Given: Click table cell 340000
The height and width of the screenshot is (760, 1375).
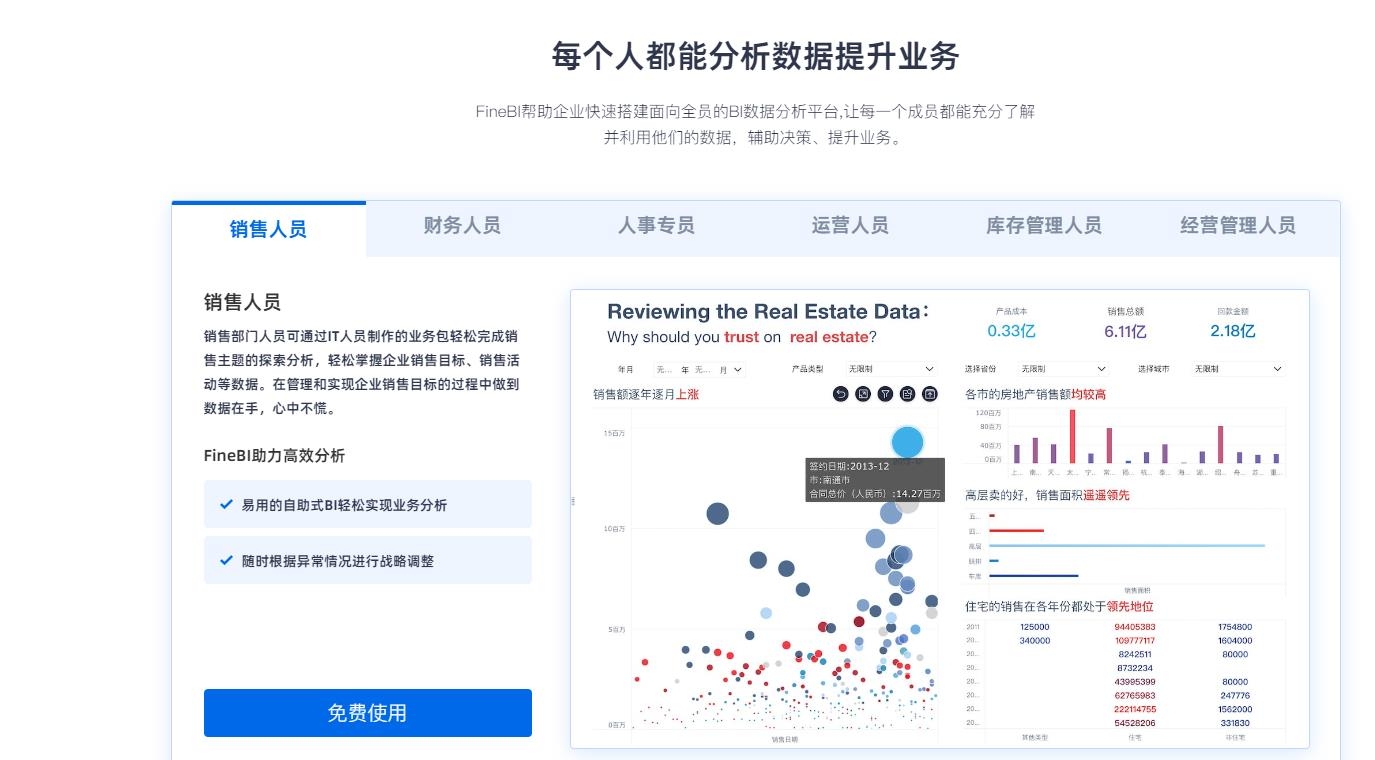Looking at the screenshot, I should [1035, 641].
